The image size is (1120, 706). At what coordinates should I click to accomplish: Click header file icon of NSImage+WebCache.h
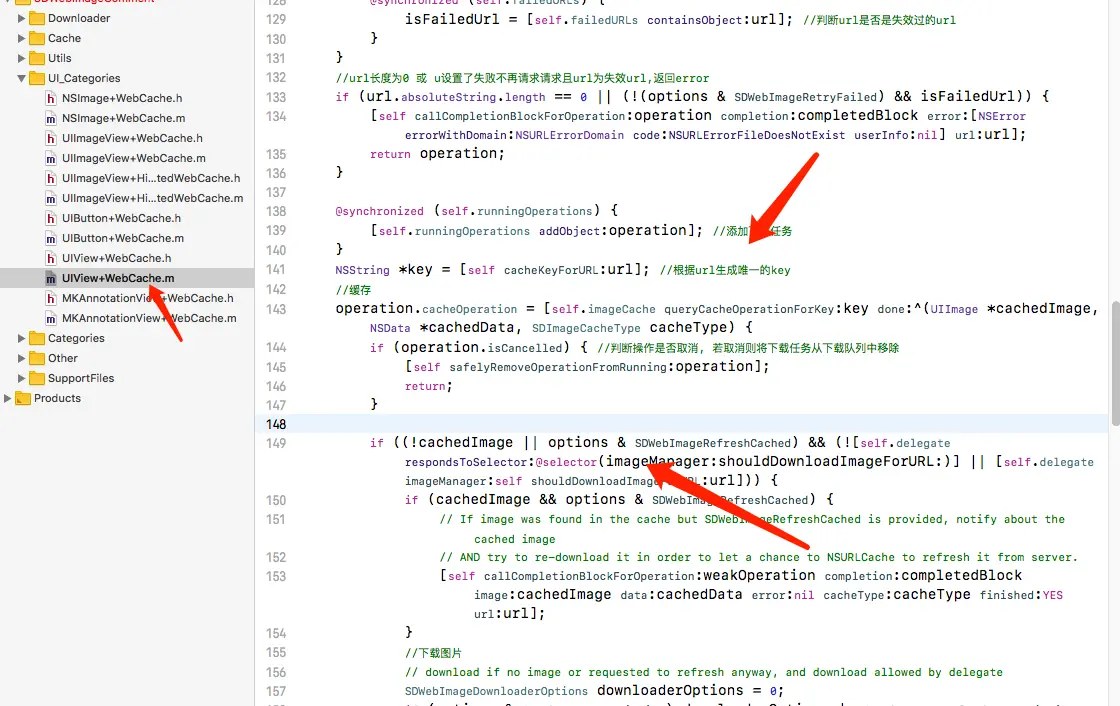tap(51, 98)
